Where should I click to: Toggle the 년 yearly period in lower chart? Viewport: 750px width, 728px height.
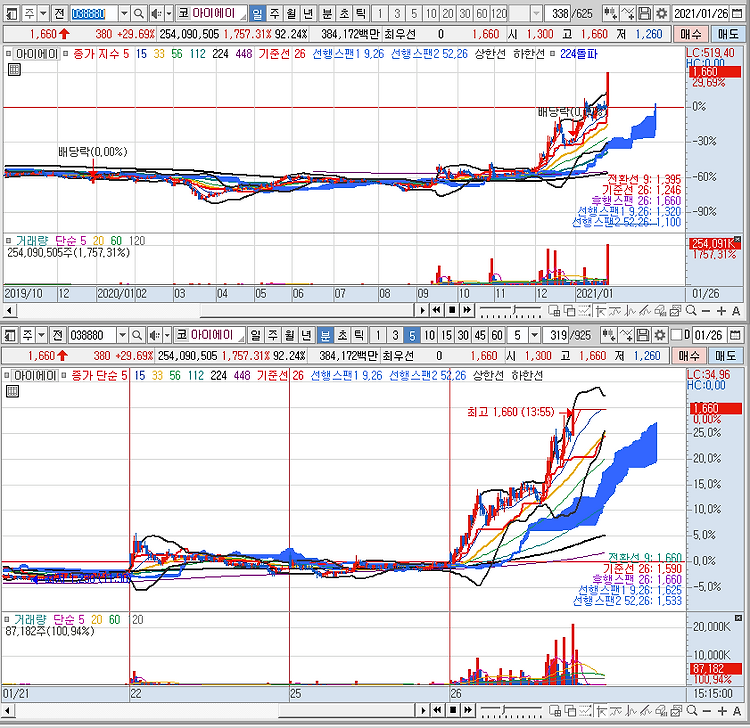[x=307, y=335]
